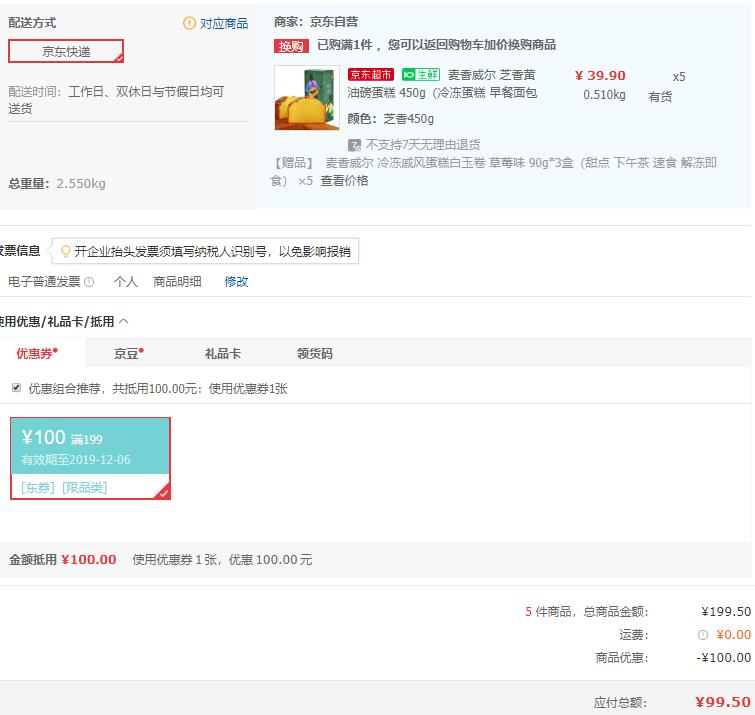
Task: Collapse the 使用优惠/礼品卡/抵用 section
Action: 124,321
